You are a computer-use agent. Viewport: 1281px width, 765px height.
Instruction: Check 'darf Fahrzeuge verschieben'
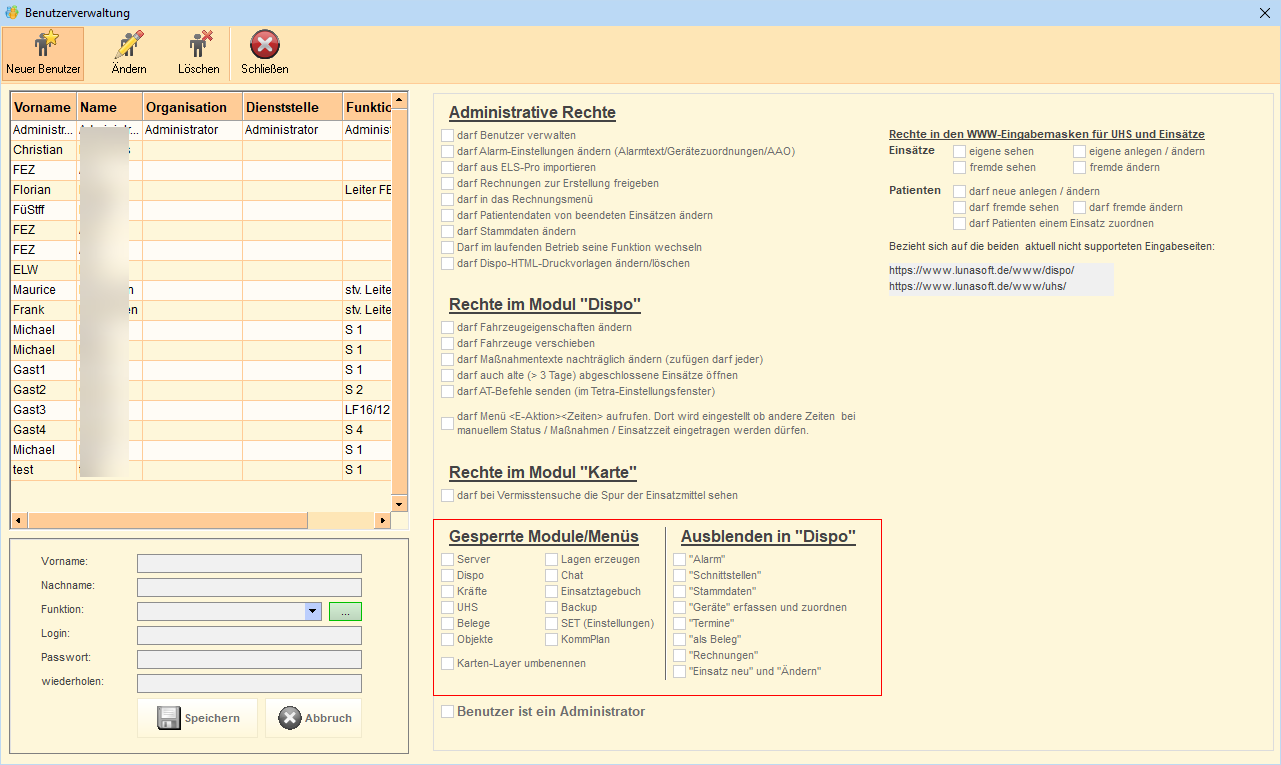(447, 343)
